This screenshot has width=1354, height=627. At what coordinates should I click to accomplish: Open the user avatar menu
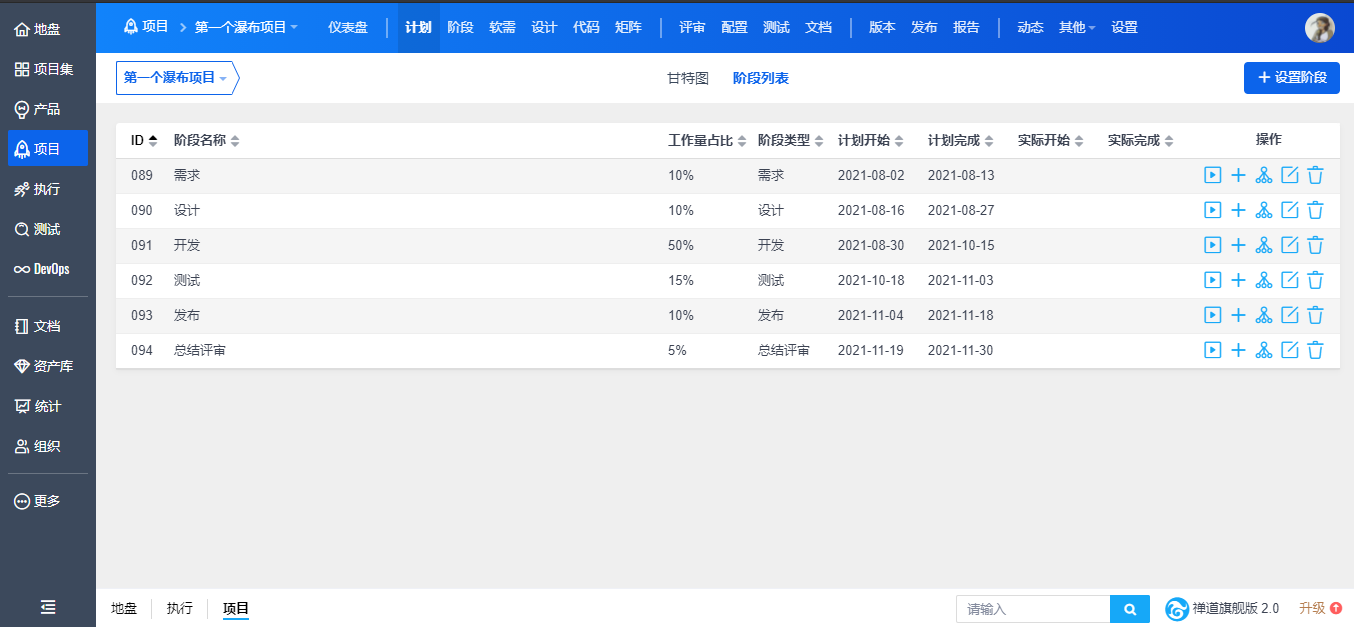tap(1319, 27)
